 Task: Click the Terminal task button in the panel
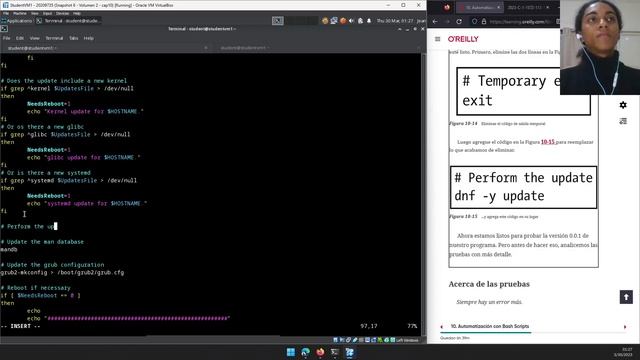click(68, 21)
